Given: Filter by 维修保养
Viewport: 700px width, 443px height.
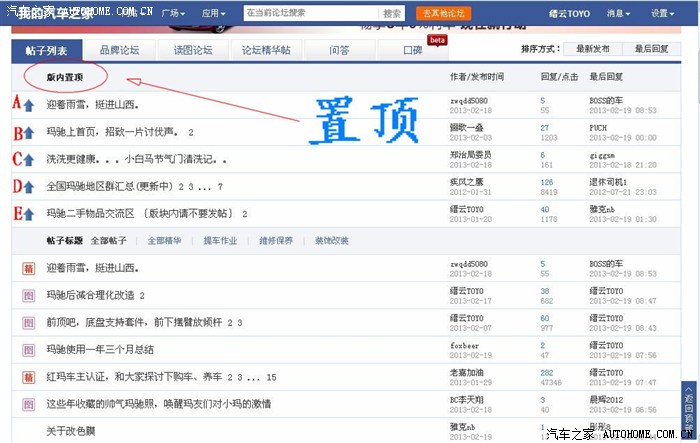Looking at the screenshot, I should [x=276, y=241].
